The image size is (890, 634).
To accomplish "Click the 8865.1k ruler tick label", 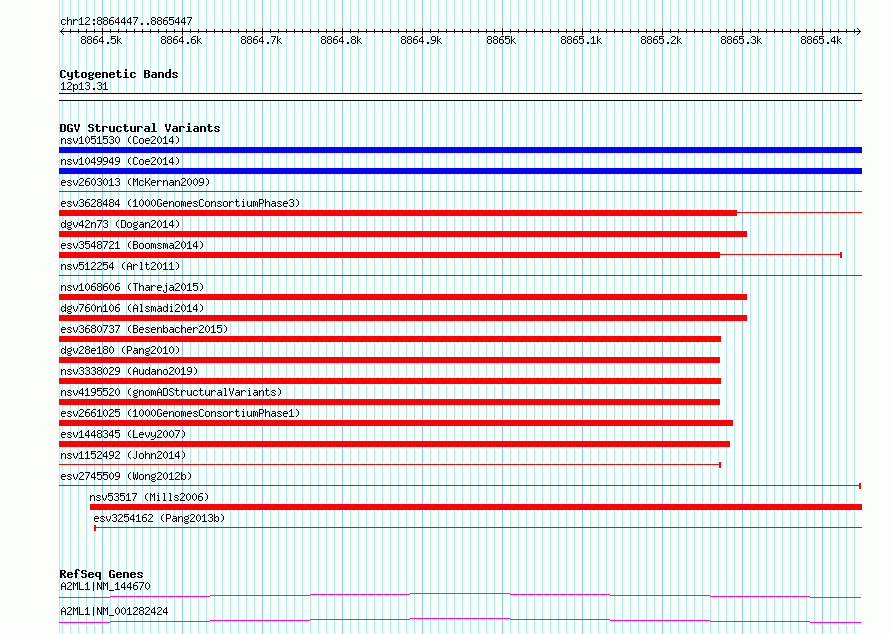I will click(x=581, y=40).
